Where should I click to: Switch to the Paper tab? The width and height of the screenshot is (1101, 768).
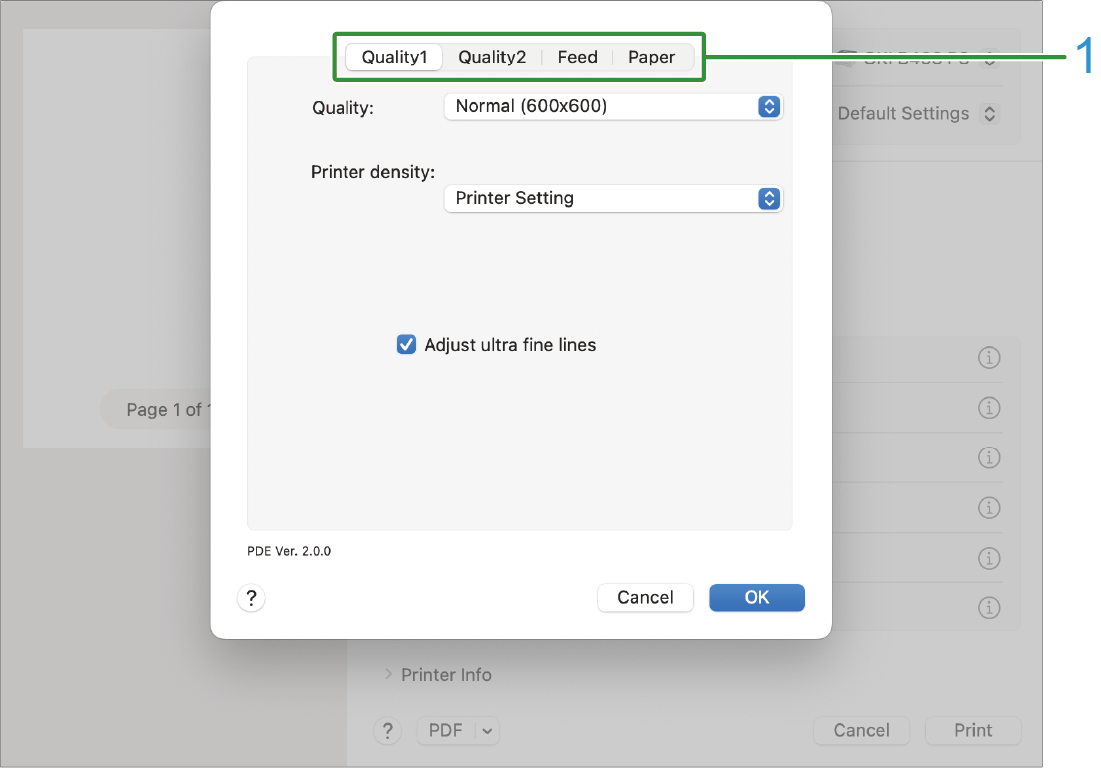tap(652, 57)
